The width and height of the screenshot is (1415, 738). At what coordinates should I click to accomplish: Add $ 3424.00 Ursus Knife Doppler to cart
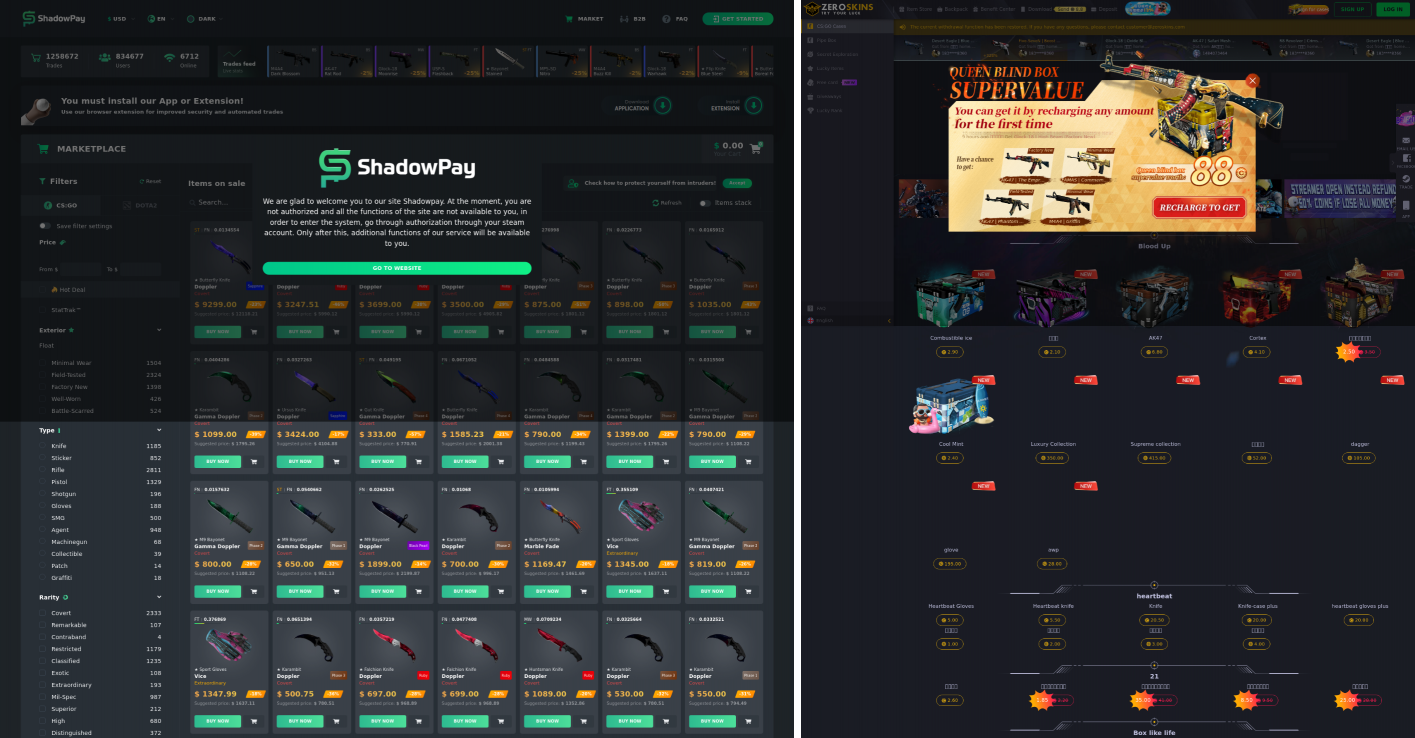(335, 462)
